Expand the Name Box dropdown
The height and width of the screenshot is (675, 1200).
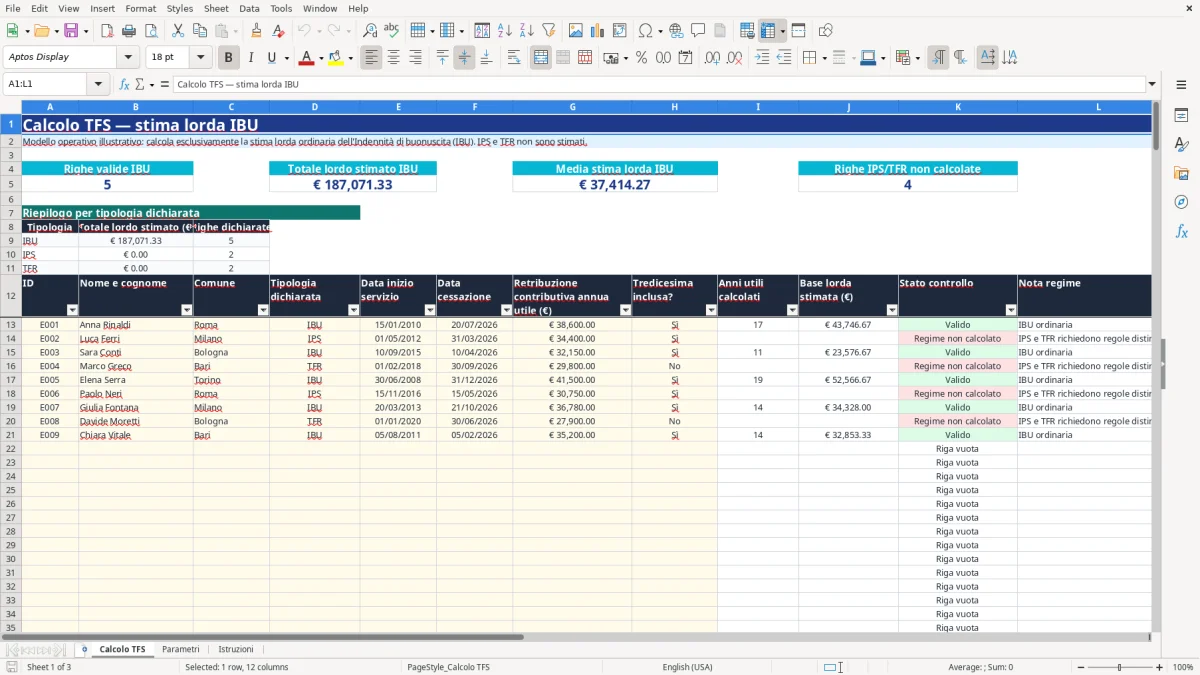(98, 84)
